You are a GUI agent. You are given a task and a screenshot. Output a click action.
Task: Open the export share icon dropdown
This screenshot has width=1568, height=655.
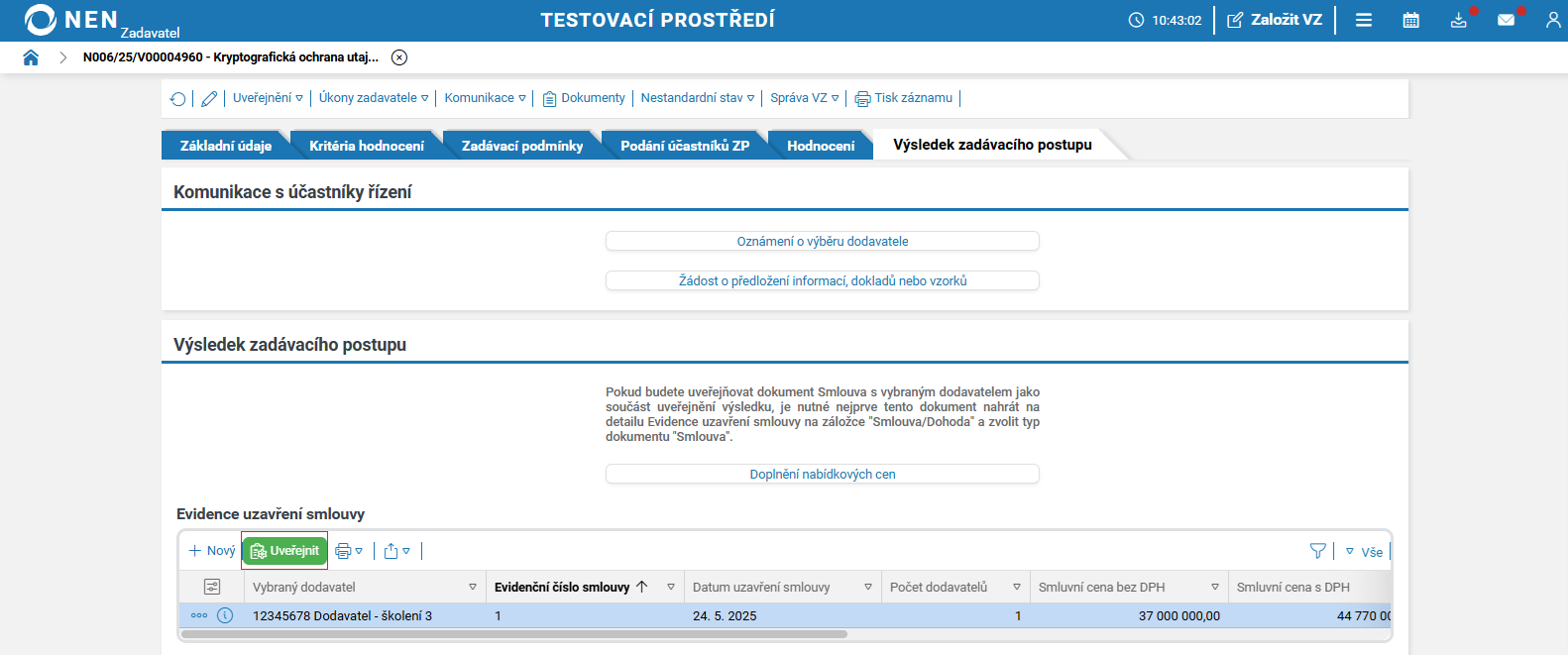(396, 551)
